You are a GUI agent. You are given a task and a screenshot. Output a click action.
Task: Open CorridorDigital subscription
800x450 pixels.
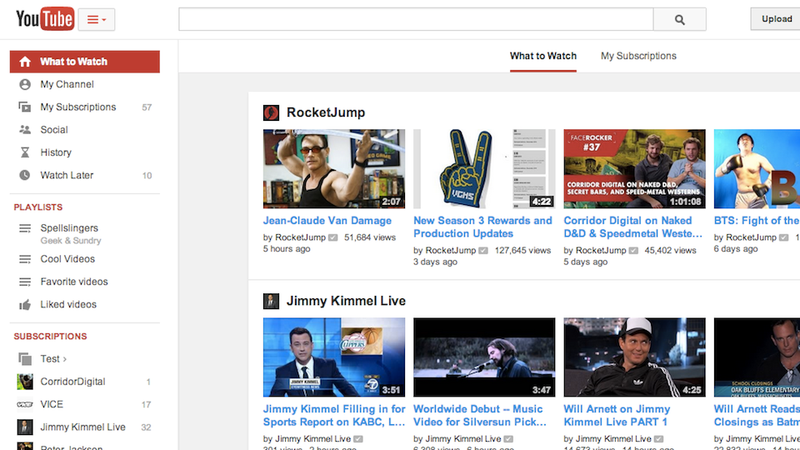point(73,382)
